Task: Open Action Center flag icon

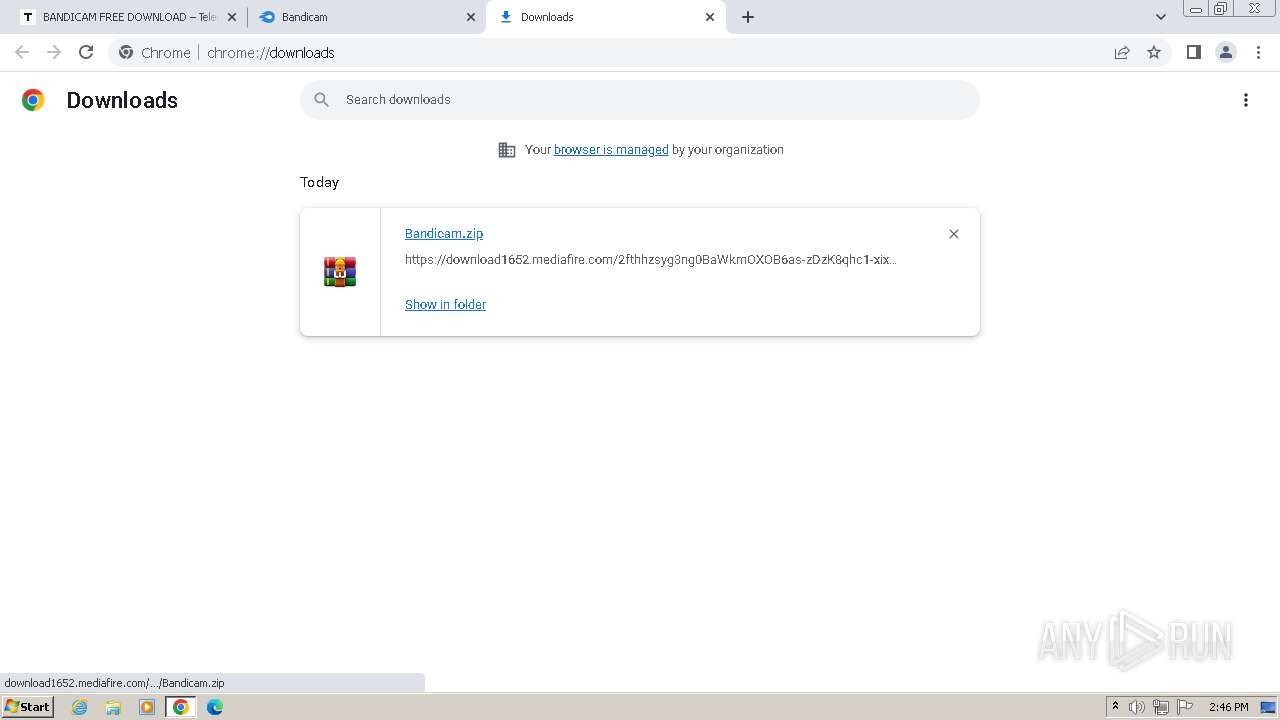Action: (x=1185, y=707)
